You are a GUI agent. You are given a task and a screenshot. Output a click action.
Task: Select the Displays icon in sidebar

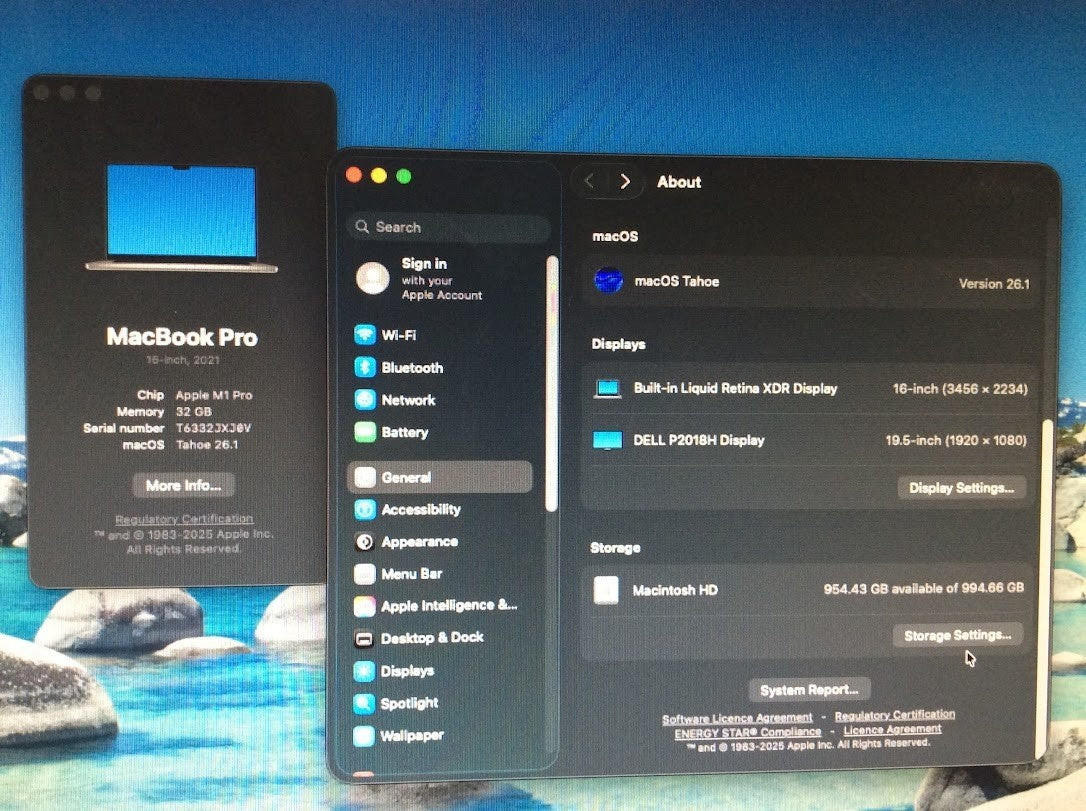(x=364, y=670)
